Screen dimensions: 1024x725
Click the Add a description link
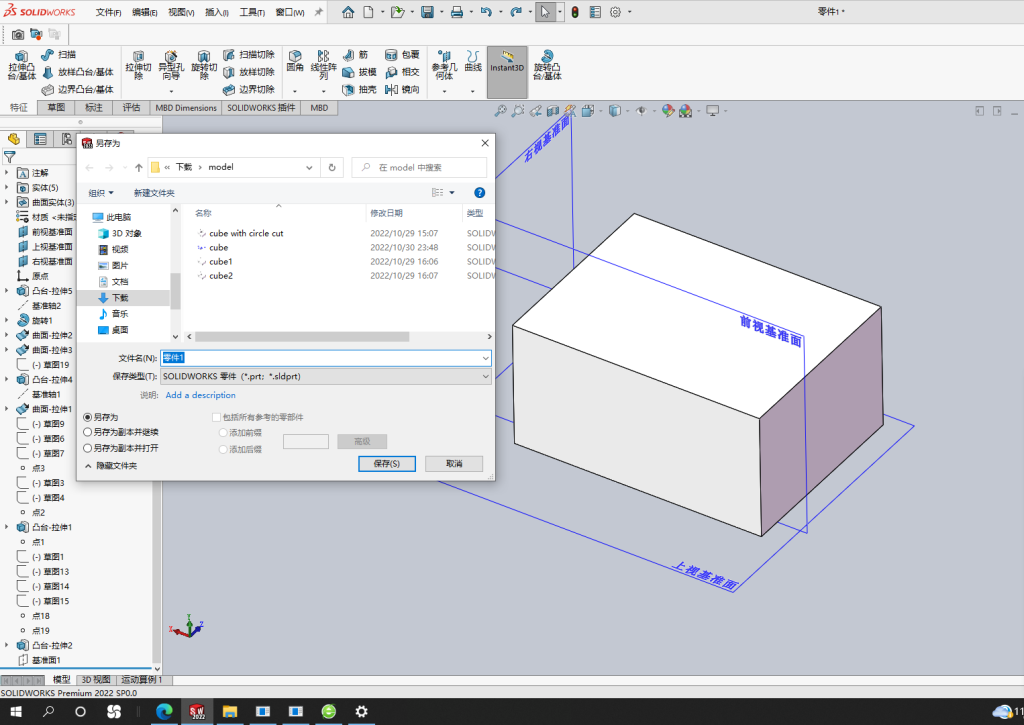coord(200,395)
